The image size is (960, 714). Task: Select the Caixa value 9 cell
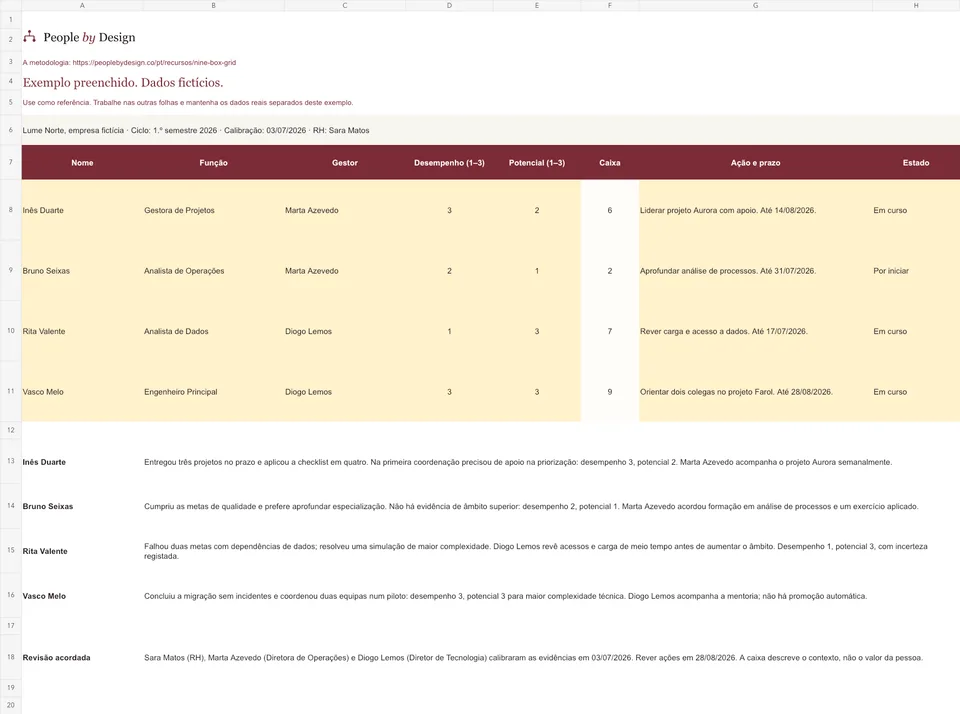[x=610, y=392]
